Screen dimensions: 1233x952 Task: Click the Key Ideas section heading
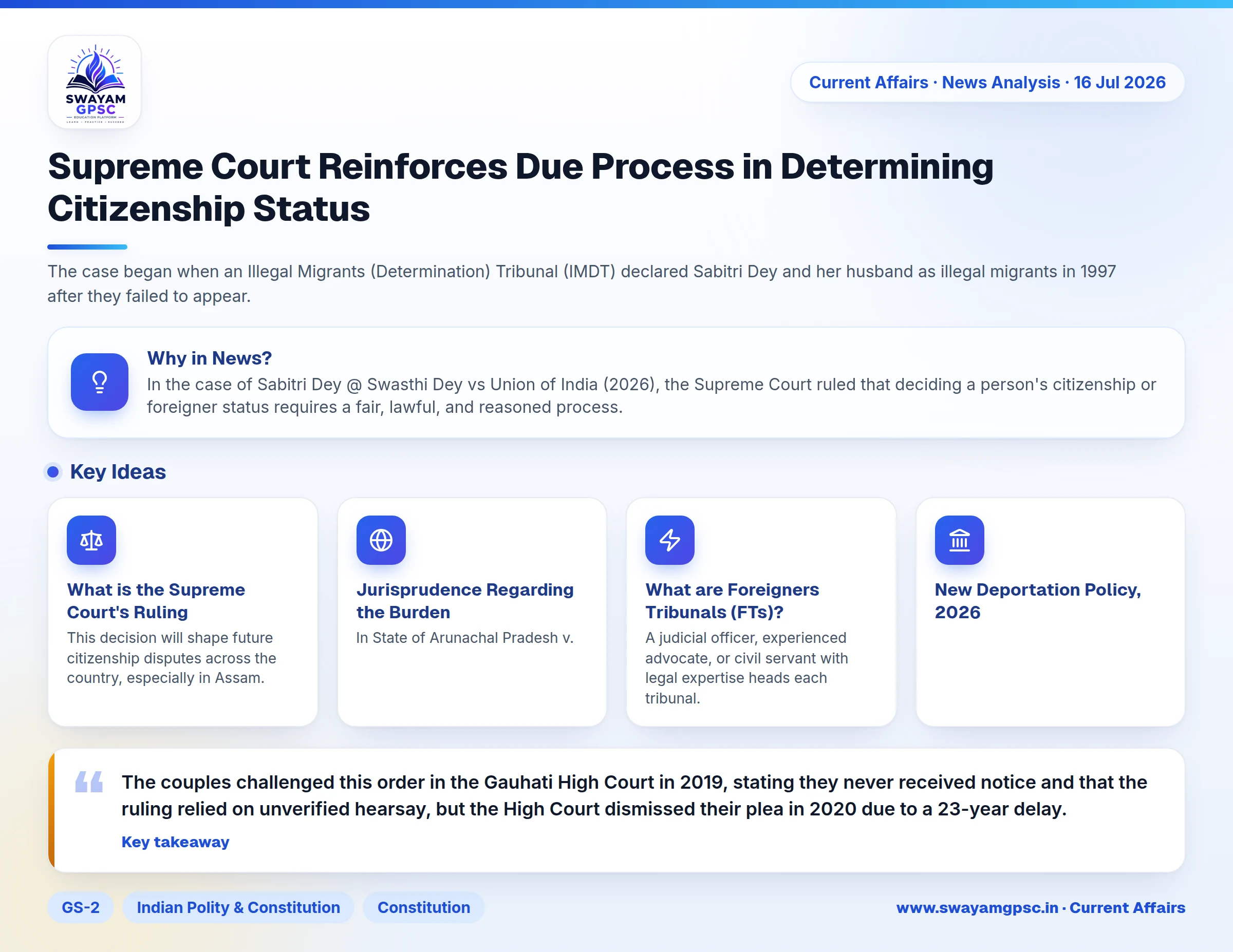[x=118, y=472]
